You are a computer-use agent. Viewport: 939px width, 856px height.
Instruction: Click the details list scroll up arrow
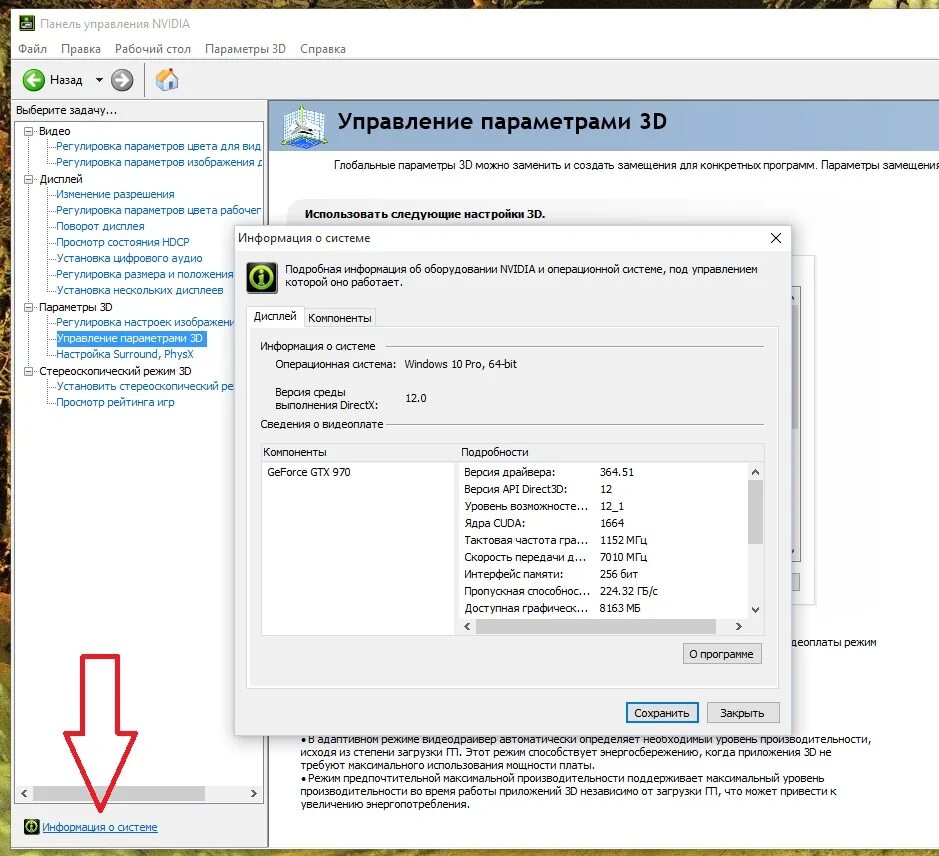[755, 472]
